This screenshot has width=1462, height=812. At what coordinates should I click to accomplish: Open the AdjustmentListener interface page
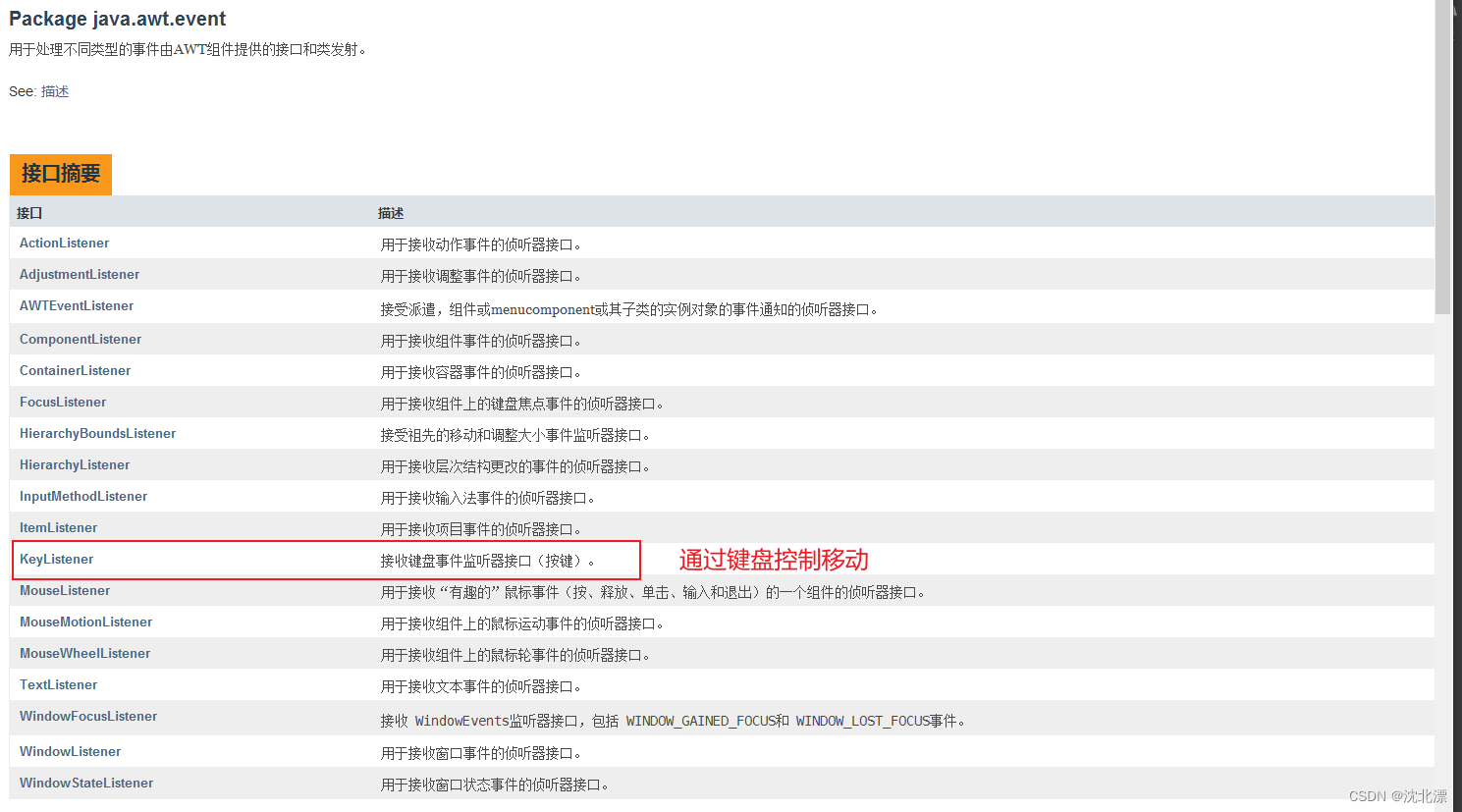click(x=79, y=274)
